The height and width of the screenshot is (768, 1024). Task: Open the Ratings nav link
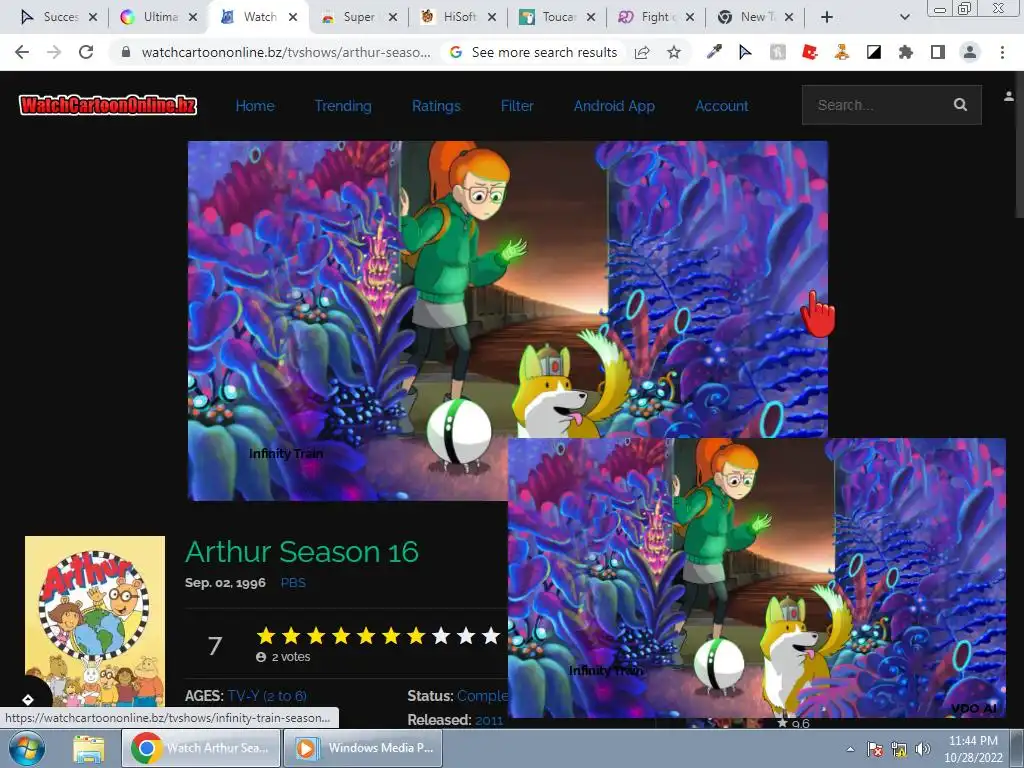tap(436, 106)
